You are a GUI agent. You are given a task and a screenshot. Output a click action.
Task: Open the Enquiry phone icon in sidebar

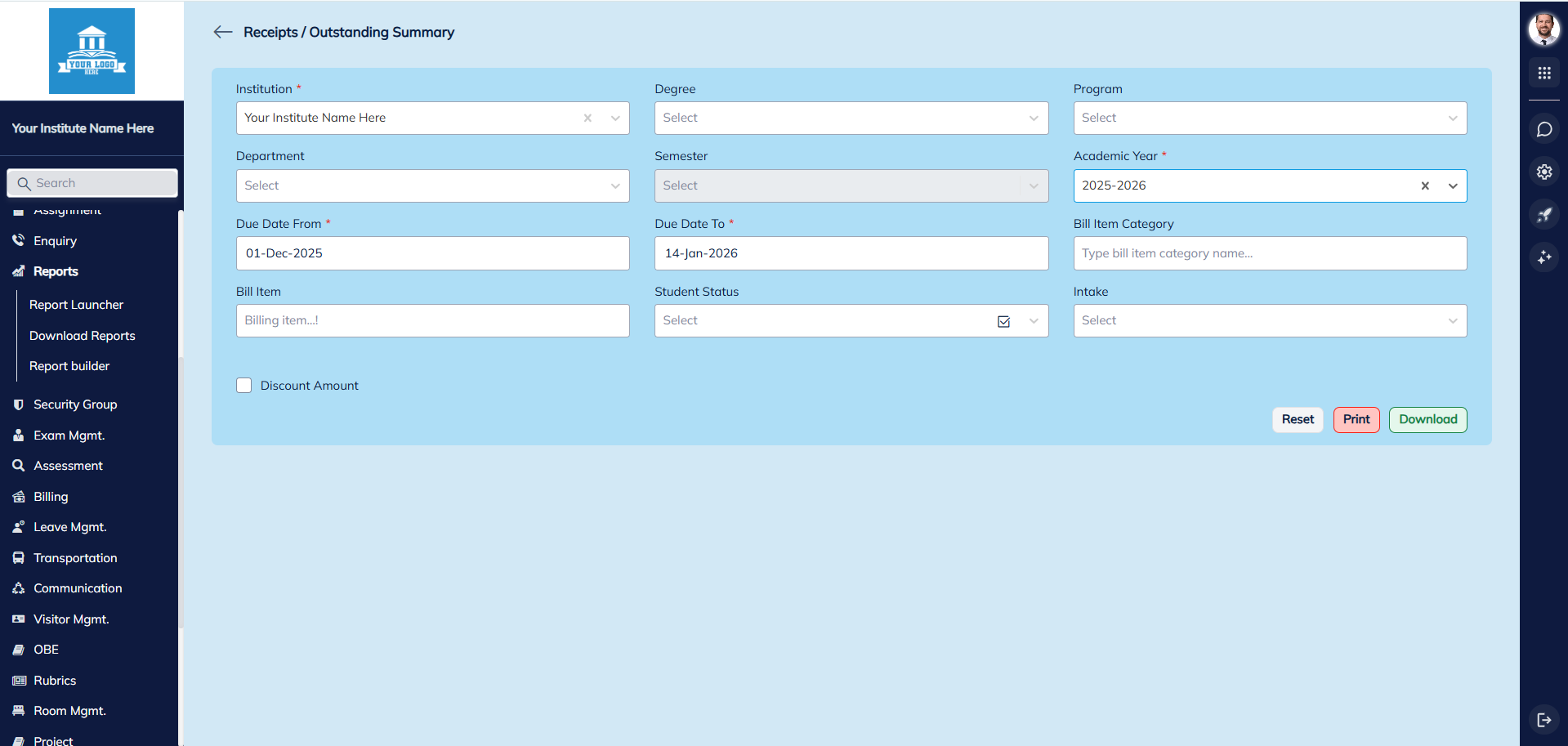point(18,240)
